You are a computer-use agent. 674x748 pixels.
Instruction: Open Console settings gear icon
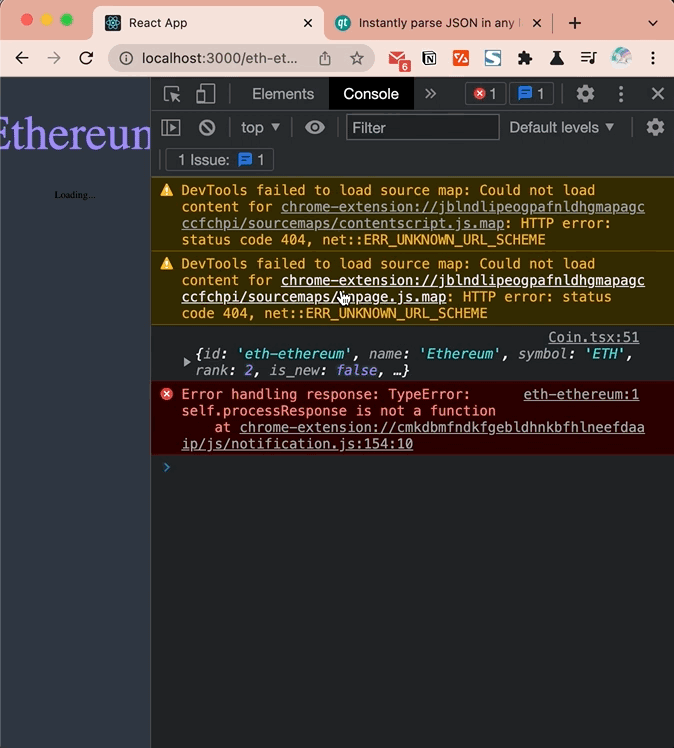pyautogui.click(x=655, y=127)
